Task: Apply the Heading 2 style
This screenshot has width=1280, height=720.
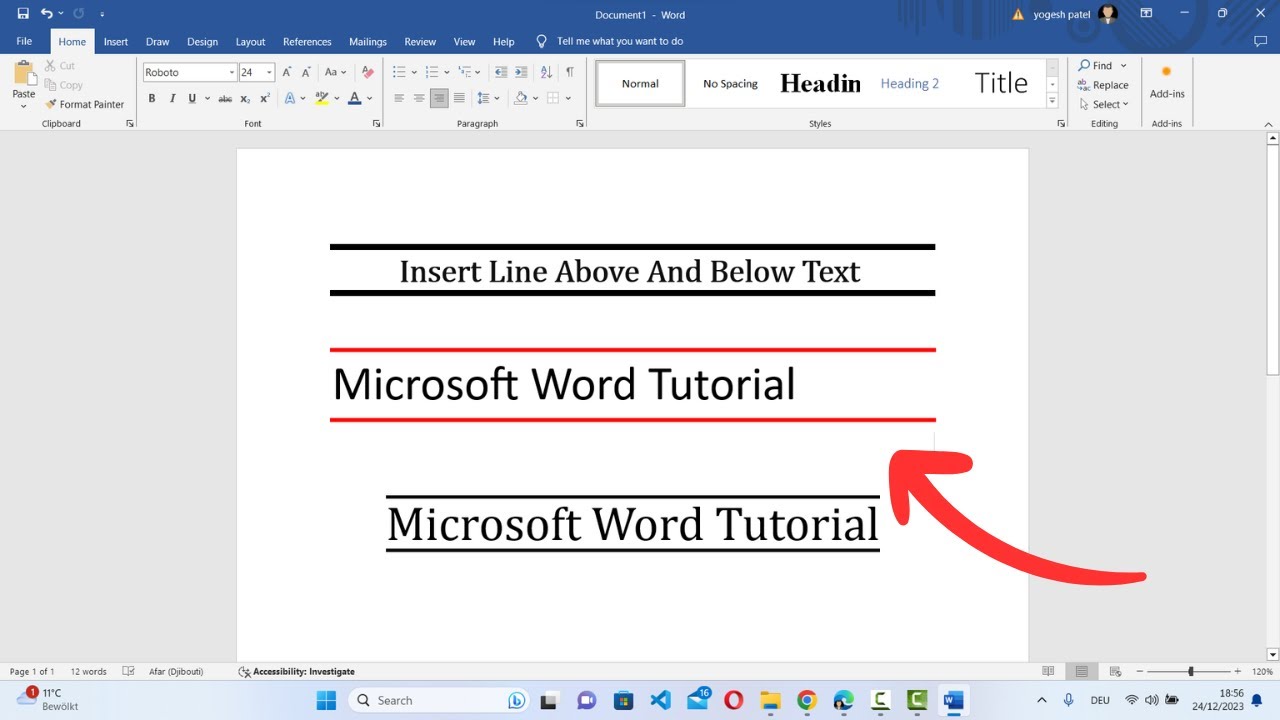Action: point(910,84)
